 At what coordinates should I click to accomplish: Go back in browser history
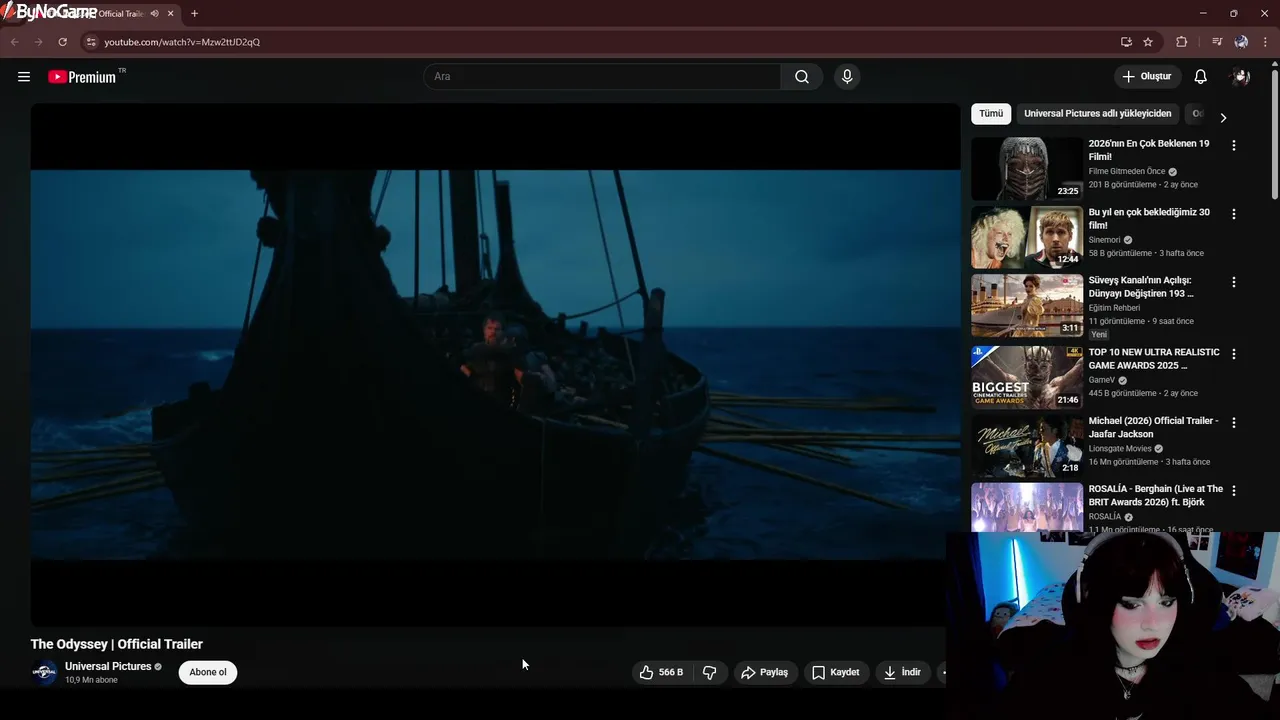tap(14, 42)
